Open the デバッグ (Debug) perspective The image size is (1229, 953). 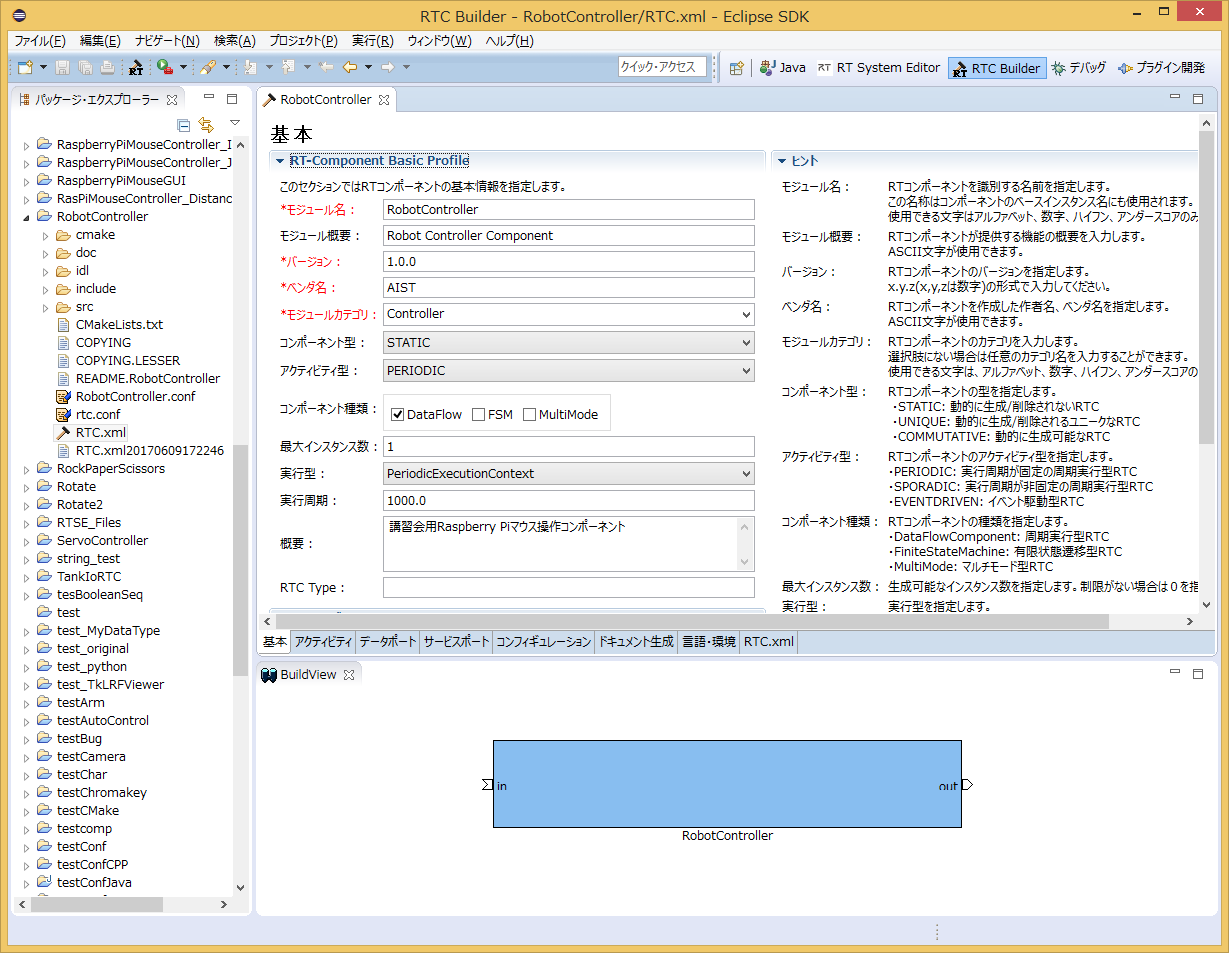click(x=1078, y=68)
